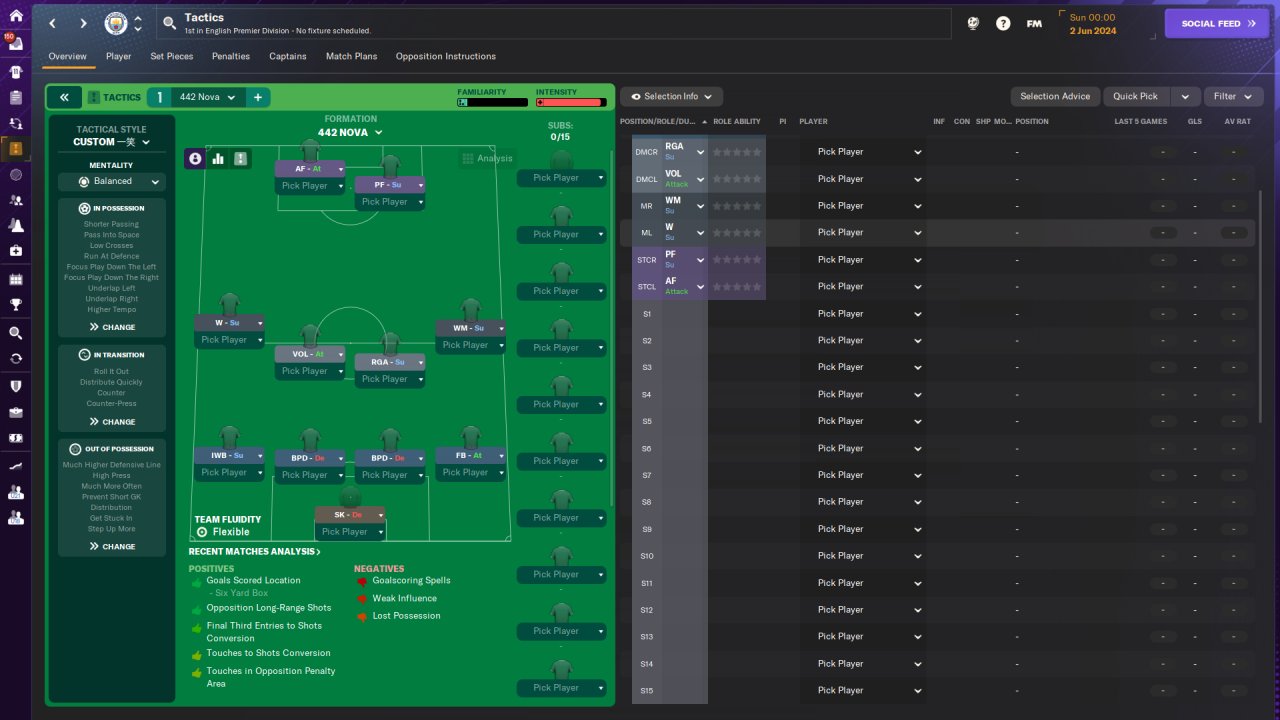Click the Social Feed button
The image size is (1280, 720).
pyautogui.click(x=1217, y=23)
